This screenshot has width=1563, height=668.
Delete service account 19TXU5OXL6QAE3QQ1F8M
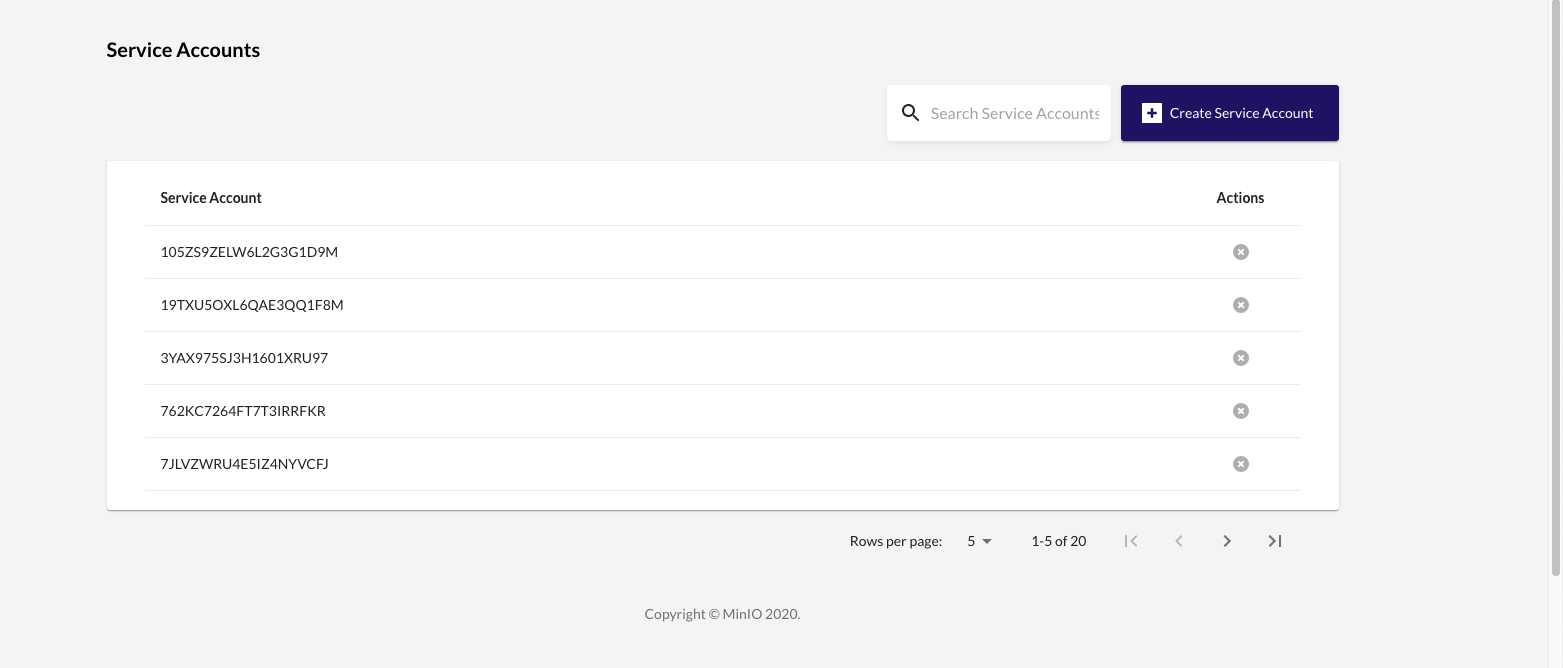[1240, 305]
